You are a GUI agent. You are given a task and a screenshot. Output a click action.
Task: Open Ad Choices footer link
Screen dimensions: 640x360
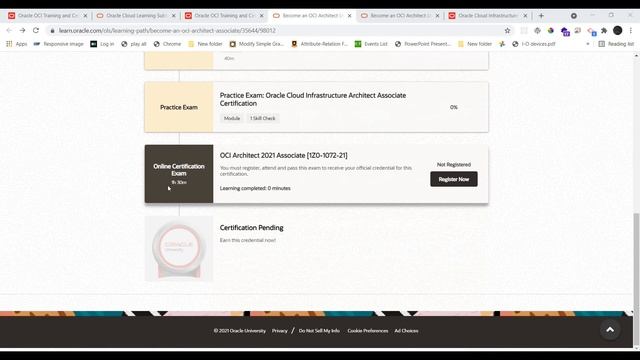[x=406, y=331]
